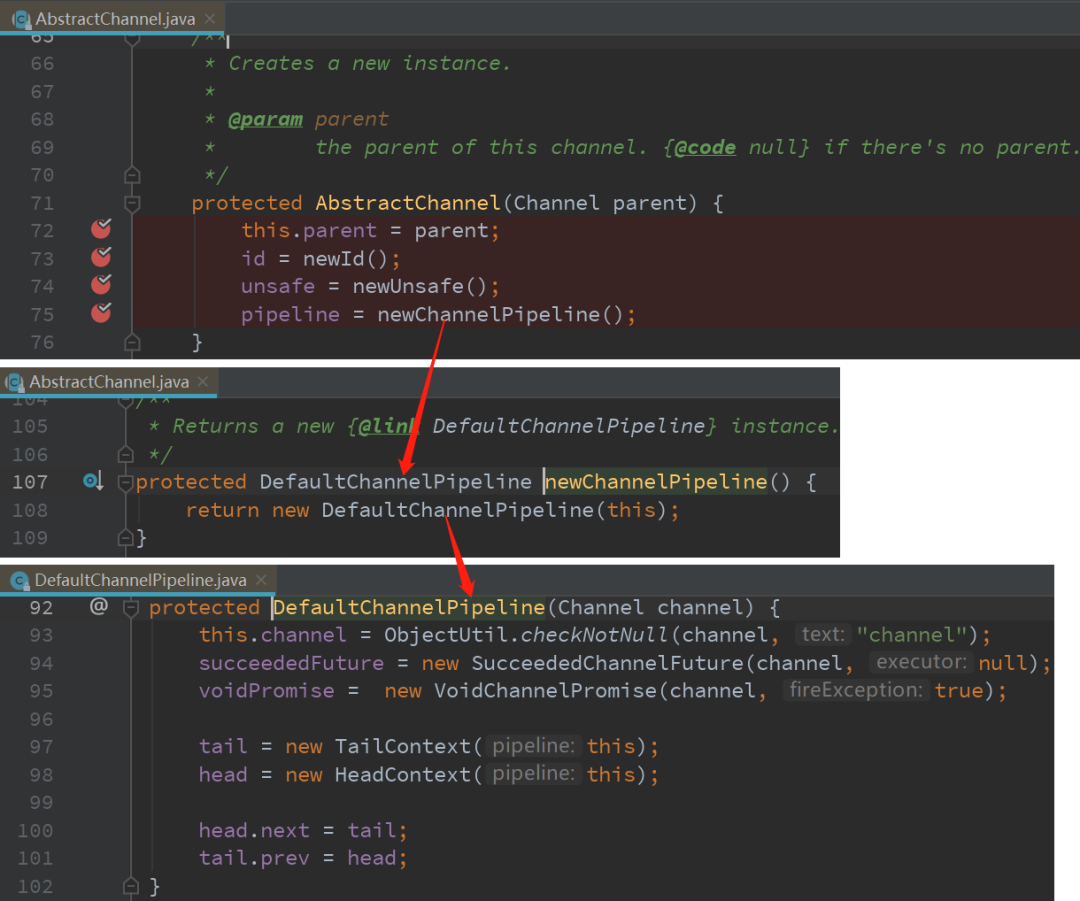Click the executor parameter hint
Image resolution: width=1080 pixels, height=901 pixels.
[x=922, y=663]
